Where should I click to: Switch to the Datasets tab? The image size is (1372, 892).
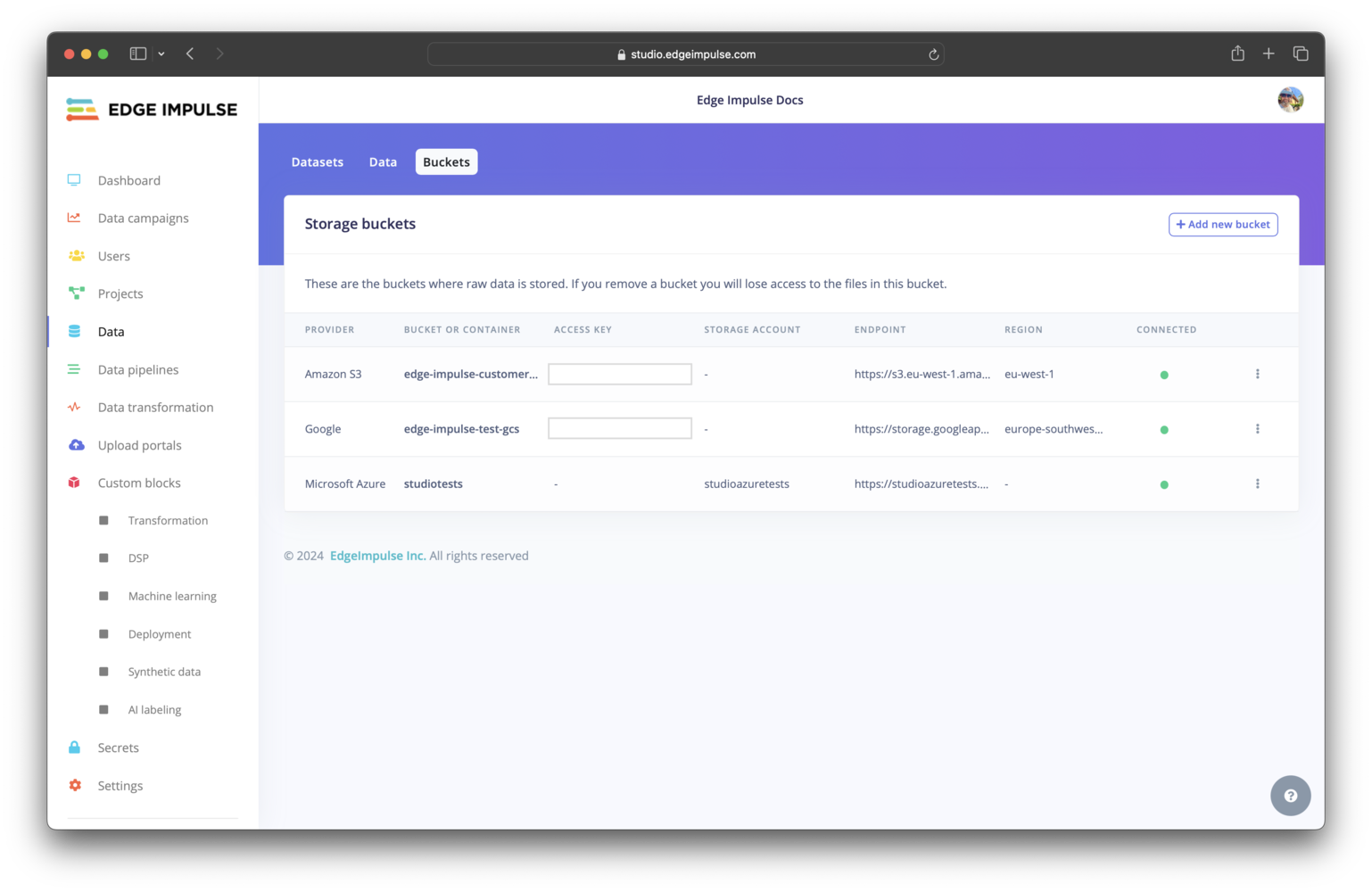317,161
